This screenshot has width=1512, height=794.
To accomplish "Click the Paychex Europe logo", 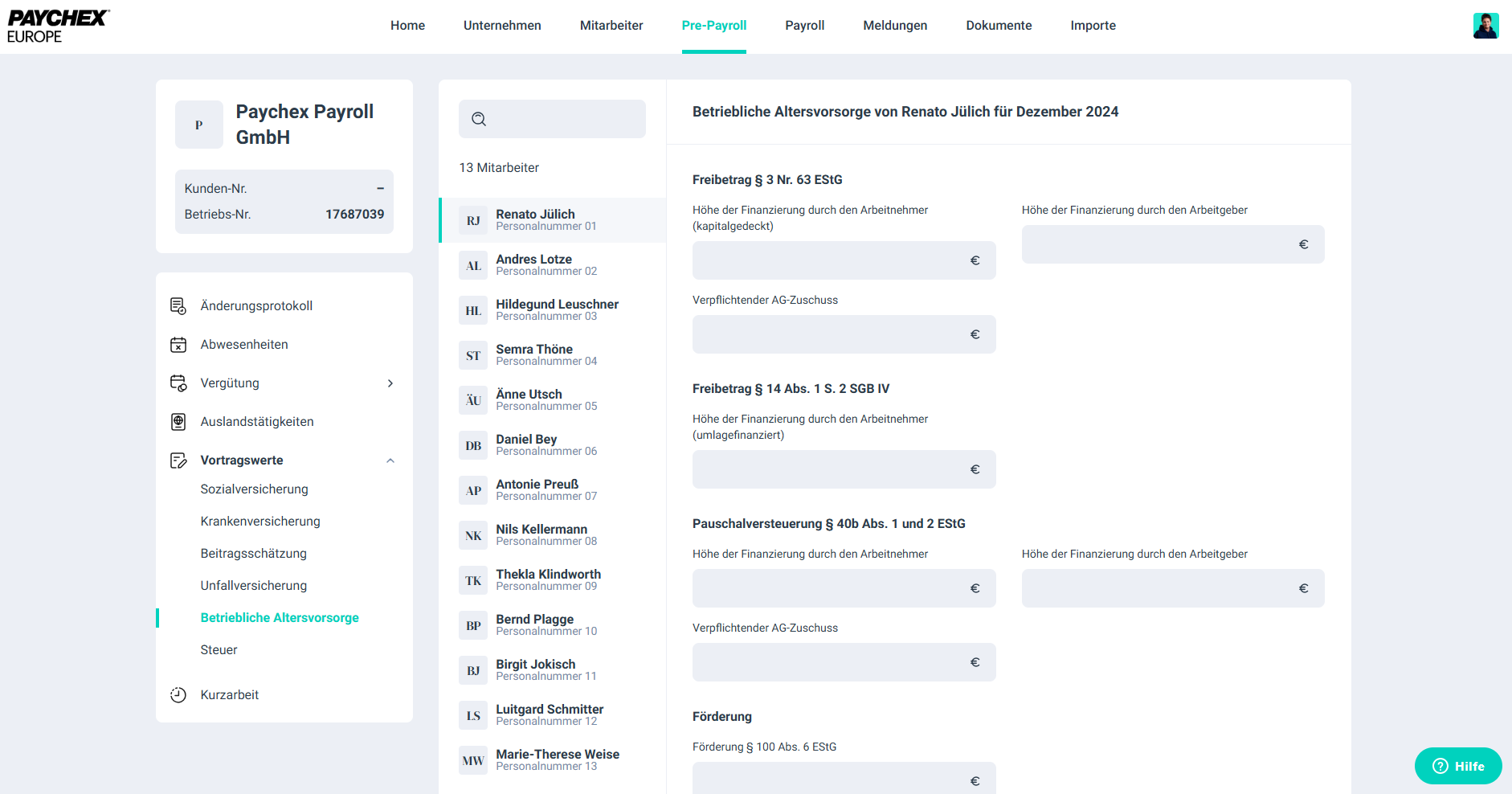I will 58,26.
